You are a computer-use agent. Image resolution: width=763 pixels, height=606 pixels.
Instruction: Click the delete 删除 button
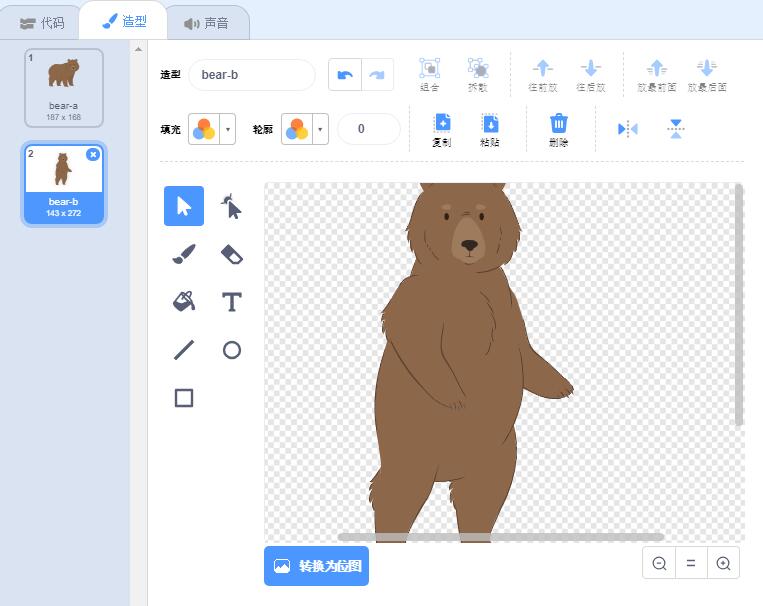pyautogui.click(x=559, y=129)
